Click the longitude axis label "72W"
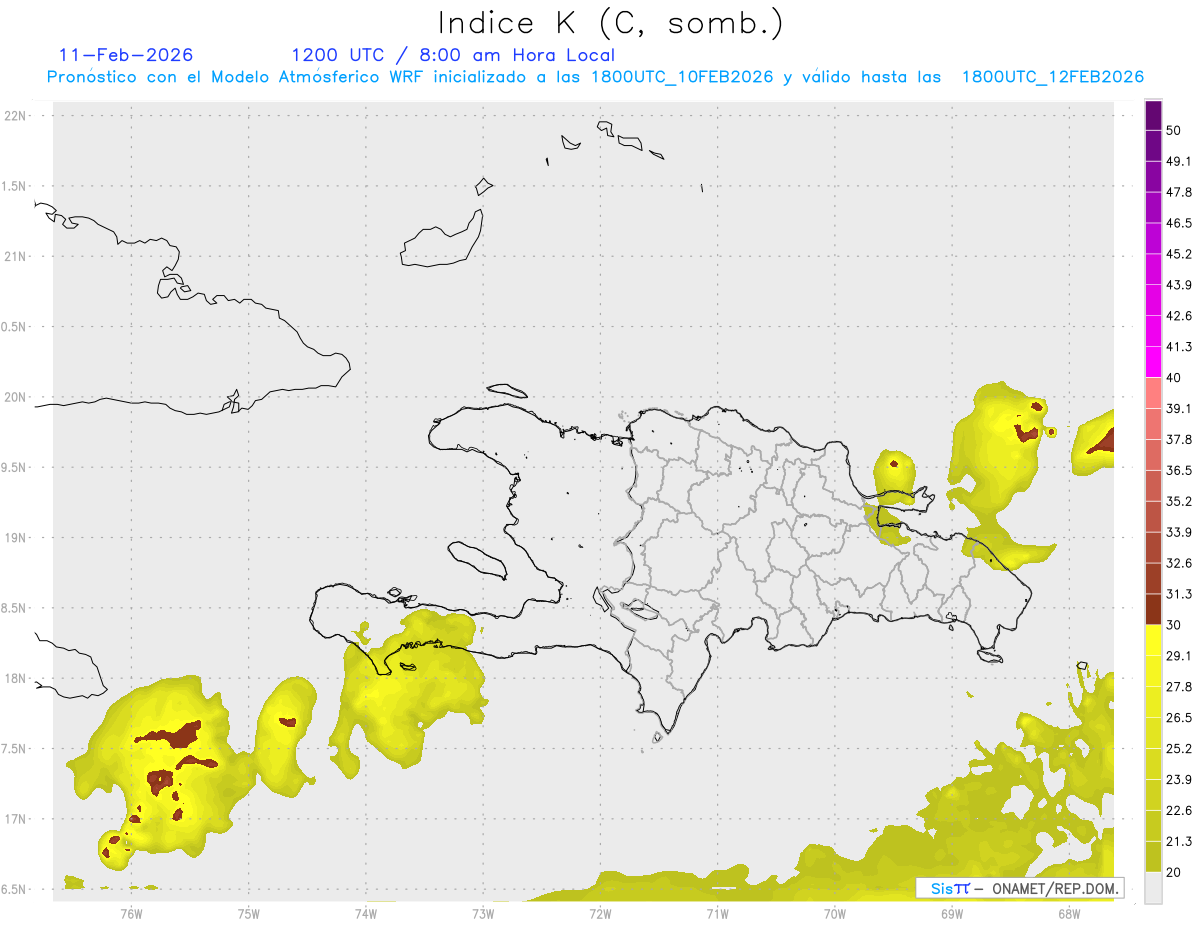1200x927 pixels. click(x=600, y=914)
